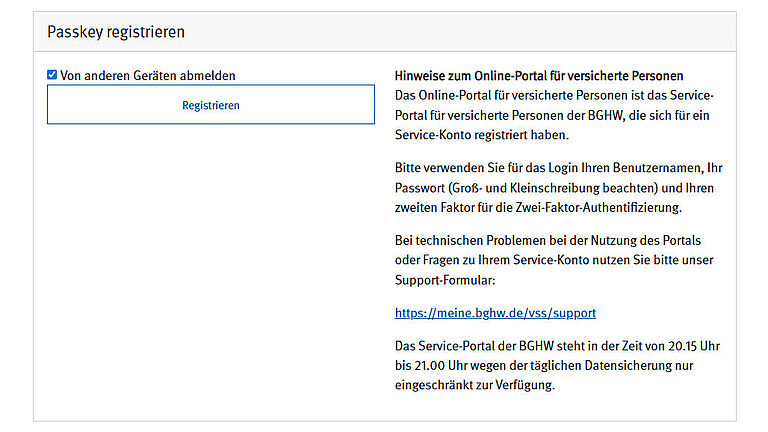The image size is (768, 432).
Task: Uncheck the 'Von anderen Geräten abmelden' checkbox
Action: pos(52,75)
